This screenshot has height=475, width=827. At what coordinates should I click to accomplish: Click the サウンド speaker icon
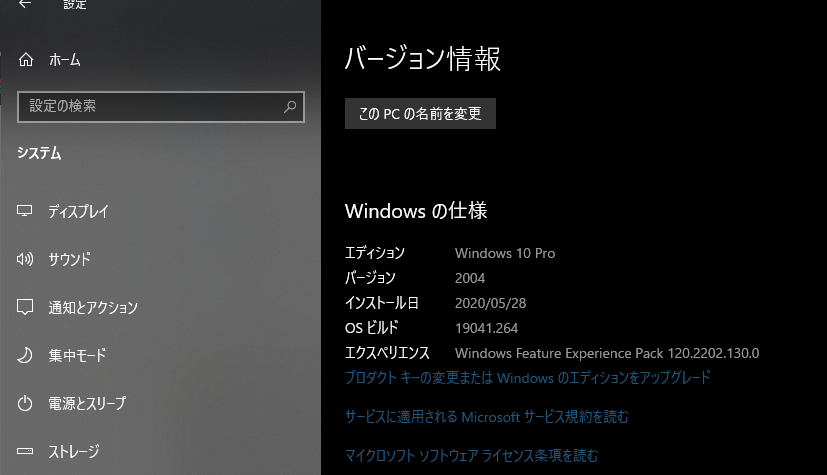[x=25, y=259]
